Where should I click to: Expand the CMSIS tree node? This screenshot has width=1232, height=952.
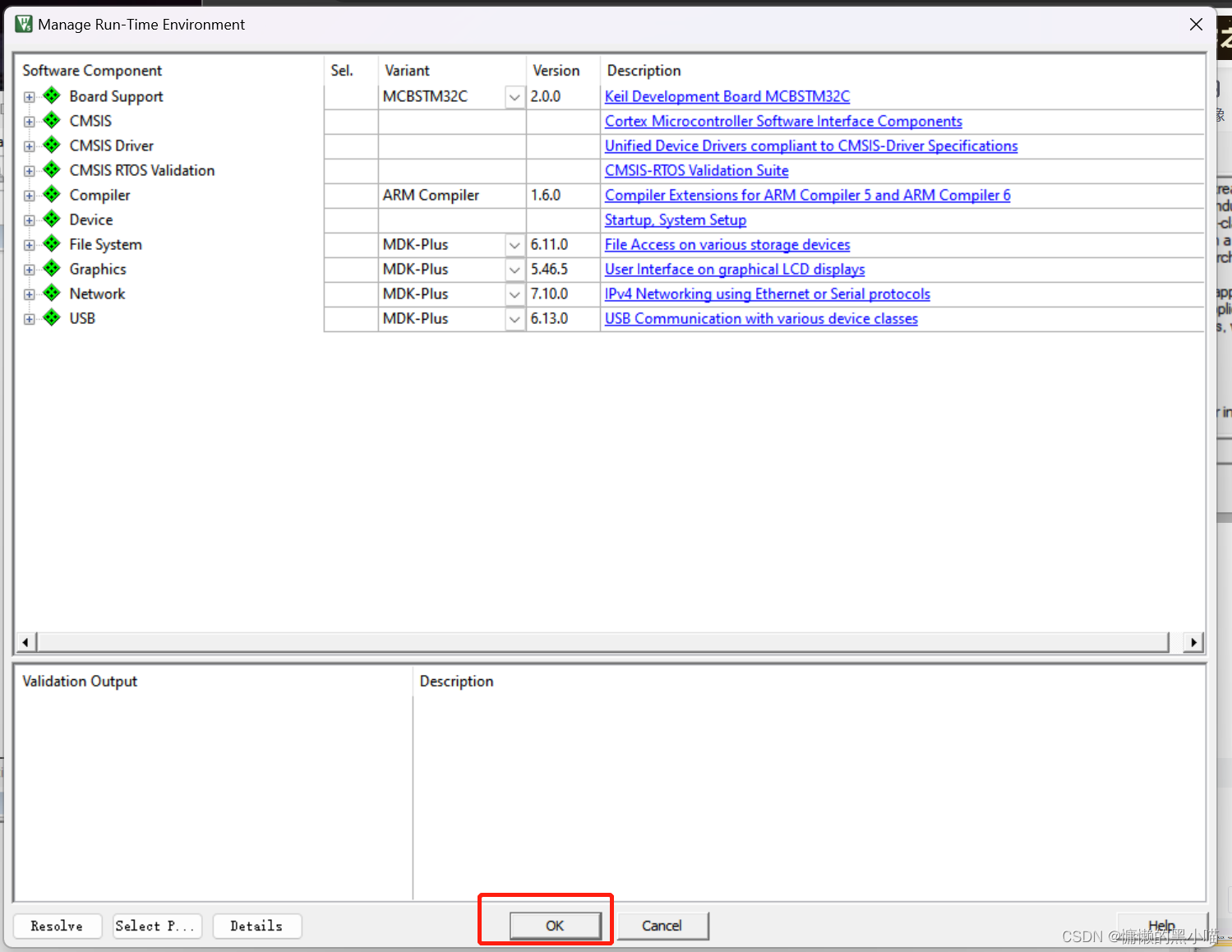tap(30, 122)
